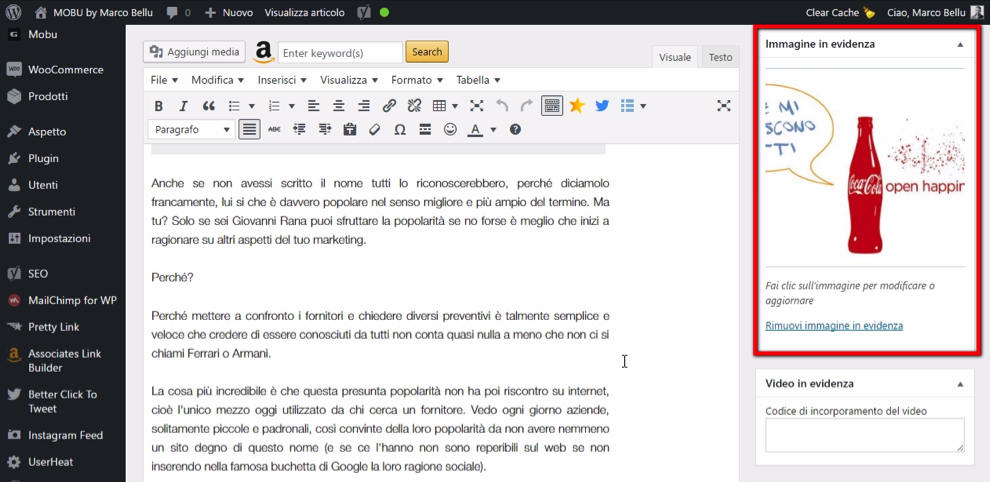Screen dimensions: 990x482
Task: Apply italic formatting
Action: click(183, 105)
